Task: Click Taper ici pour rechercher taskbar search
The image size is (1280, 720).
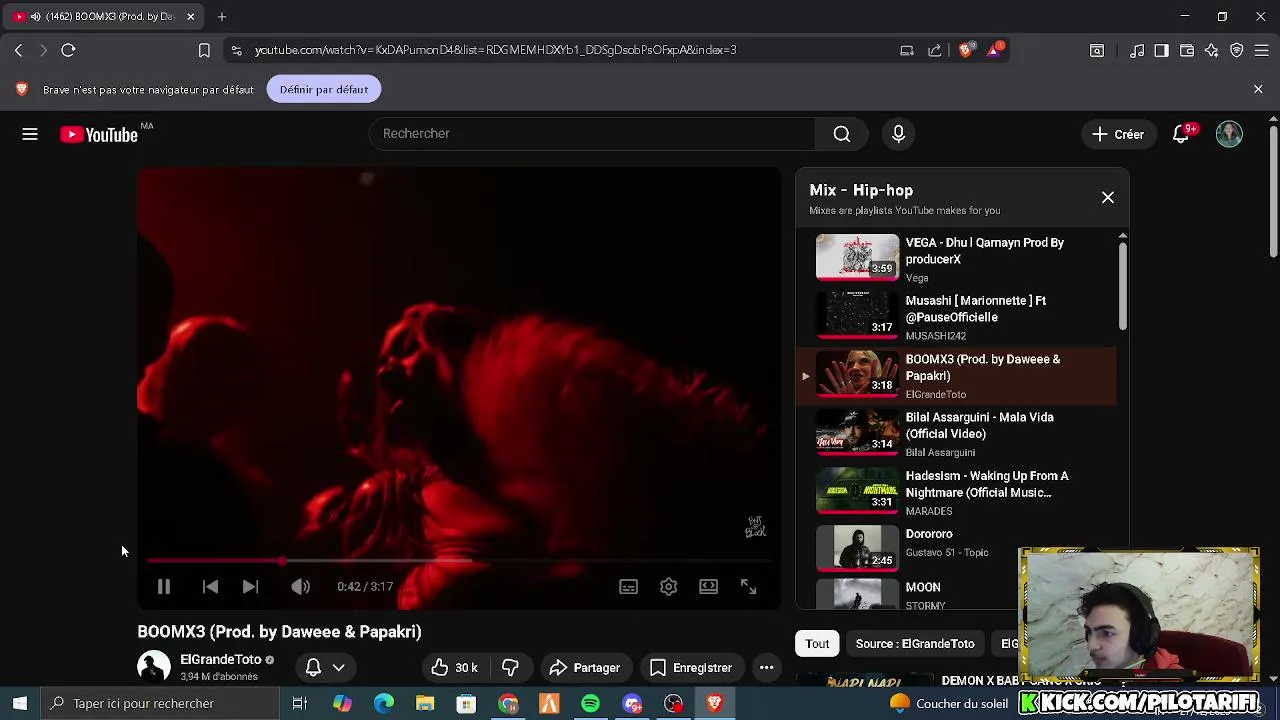Action: [x=160, y=703]
